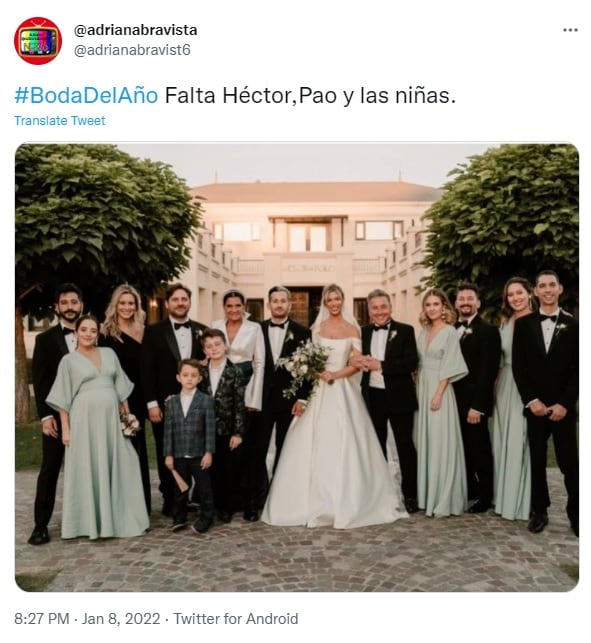Open the TV-logo profile avatar

coord(38,41)
